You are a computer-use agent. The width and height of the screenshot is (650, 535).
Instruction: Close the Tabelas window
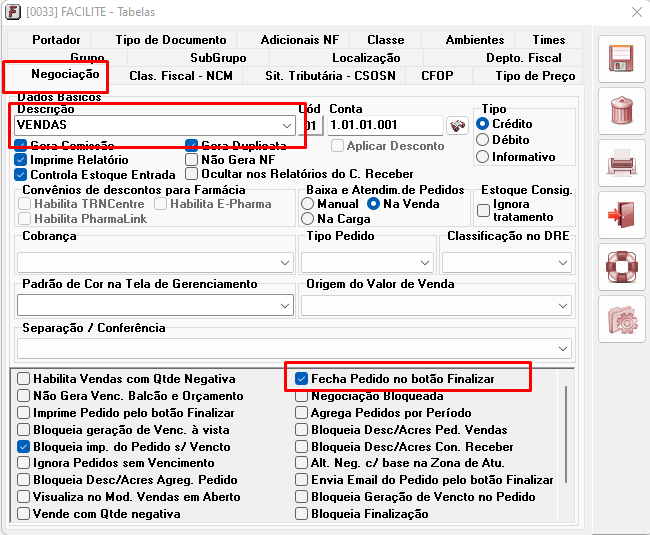point(636,12)
